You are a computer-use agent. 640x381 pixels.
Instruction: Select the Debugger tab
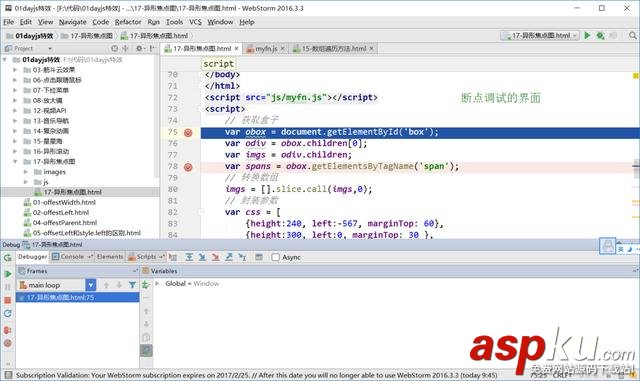tap(33, 257)
